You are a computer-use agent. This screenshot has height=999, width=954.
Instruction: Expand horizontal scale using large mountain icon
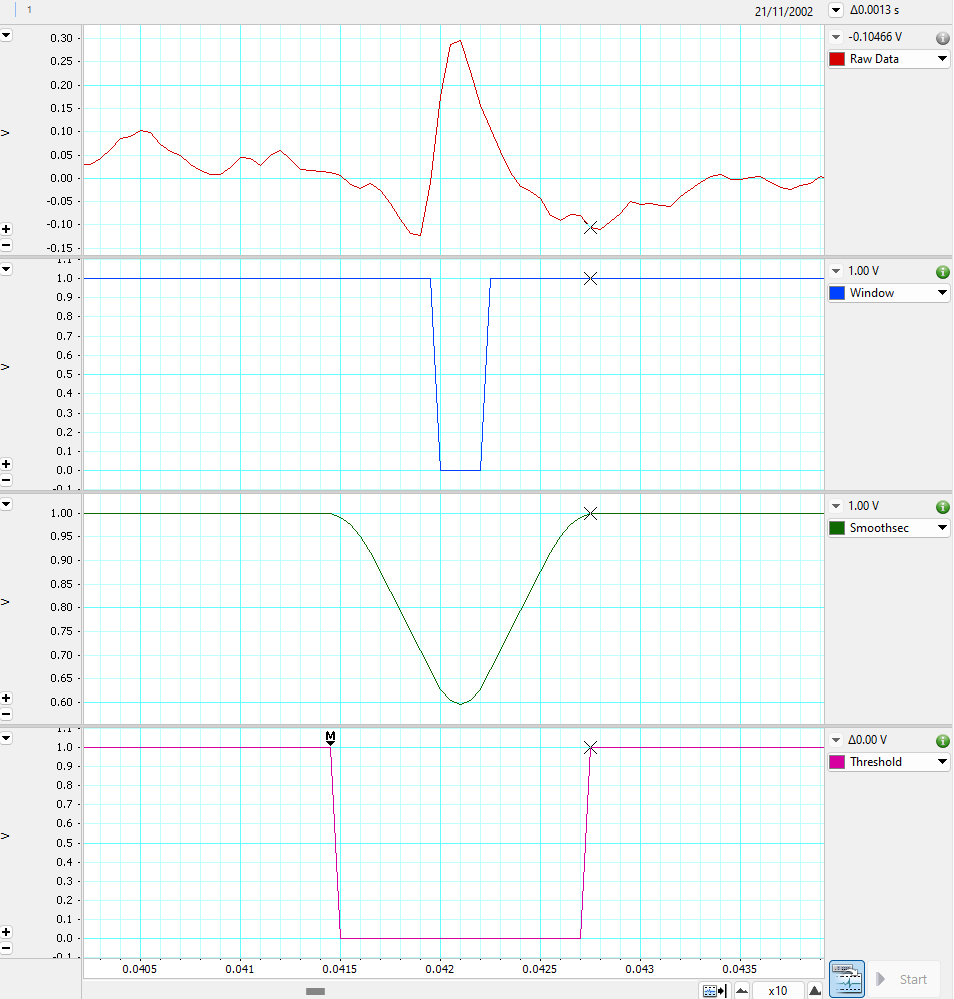[815, 991]
